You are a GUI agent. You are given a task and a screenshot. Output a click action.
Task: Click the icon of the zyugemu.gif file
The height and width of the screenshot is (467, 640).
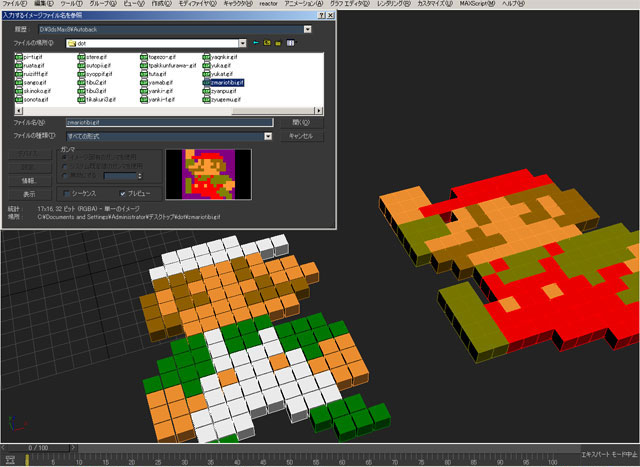[x=206, y=100]
